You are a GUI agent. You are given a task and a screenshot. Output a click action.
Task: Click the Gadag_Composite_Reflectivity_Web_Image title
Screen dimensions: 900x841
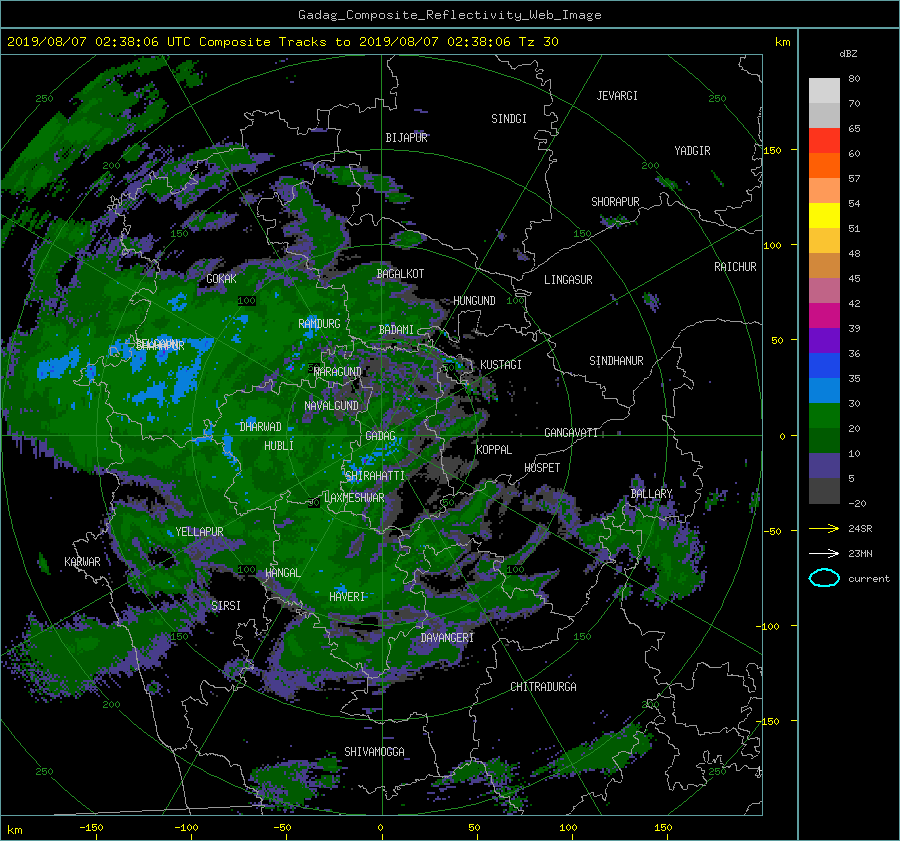(x=449, y=15)
